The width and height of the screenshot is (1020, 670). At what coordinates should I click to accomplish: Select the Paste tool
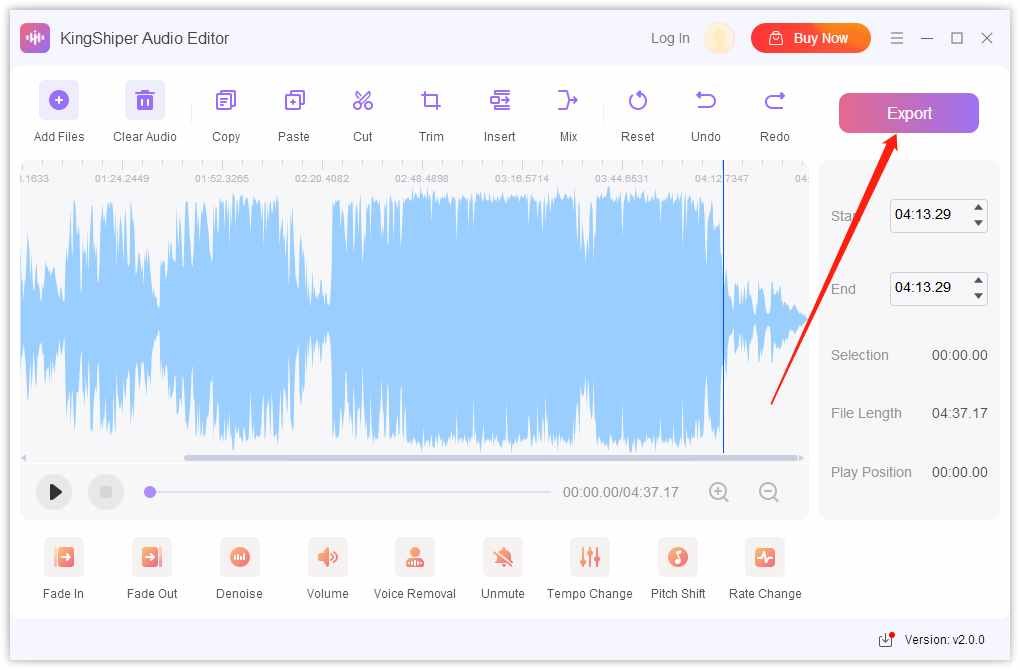click(294, 101)
